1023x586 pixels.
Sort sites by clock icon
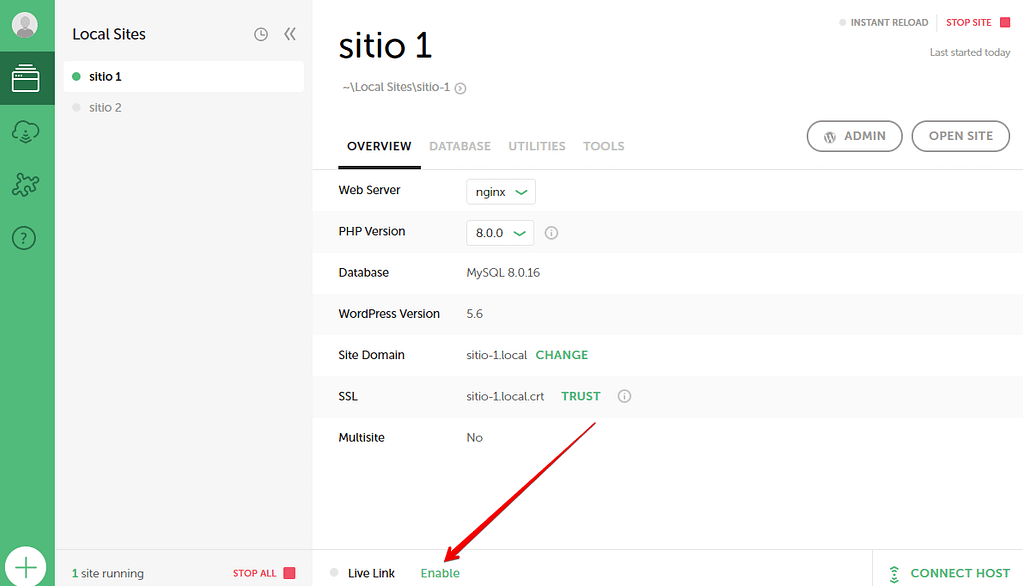(260, 35)
